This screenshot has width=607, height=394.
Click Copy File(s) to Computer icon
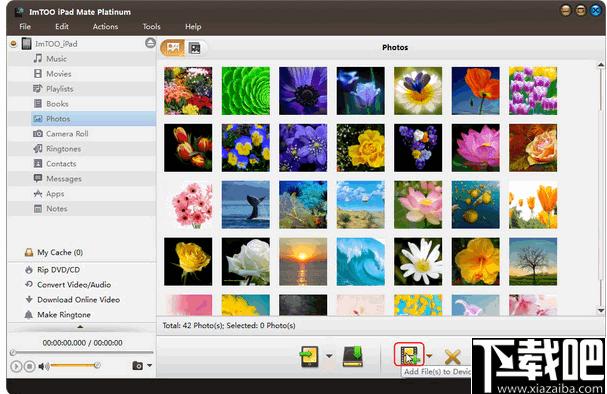(x=353, y=356)
